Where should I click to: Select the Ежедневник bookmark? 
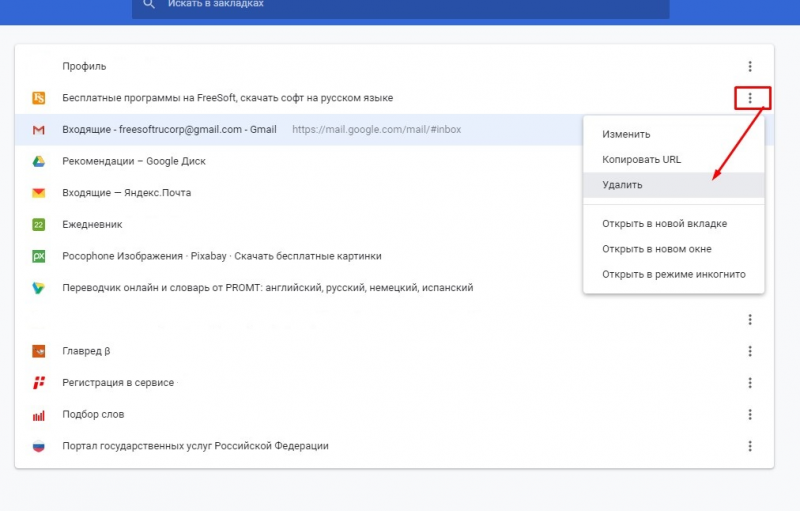click(299, 224)
